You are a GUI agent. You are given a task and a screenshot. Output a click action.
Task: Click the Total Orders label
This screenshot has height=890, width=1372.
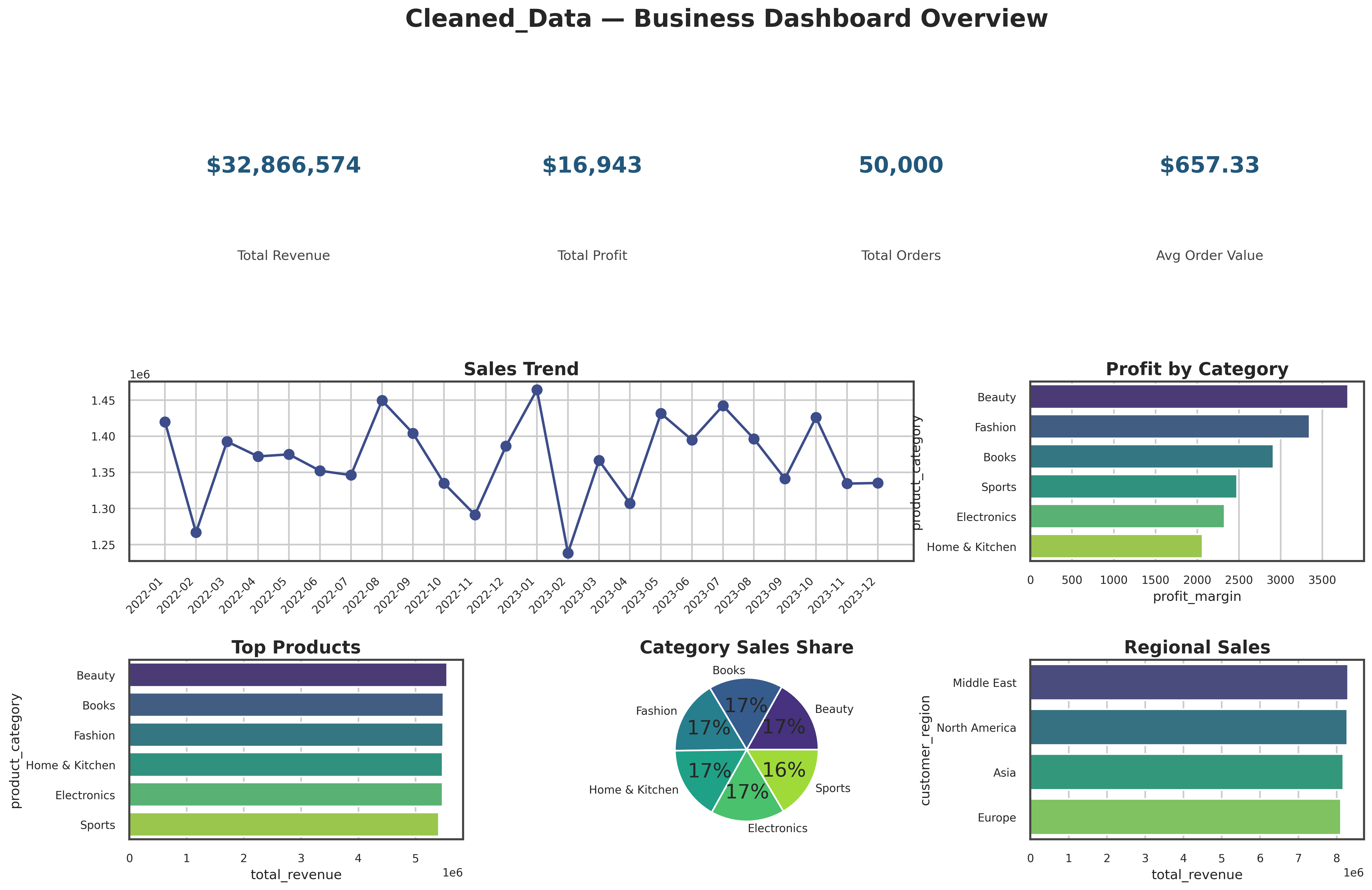(901, 255)
